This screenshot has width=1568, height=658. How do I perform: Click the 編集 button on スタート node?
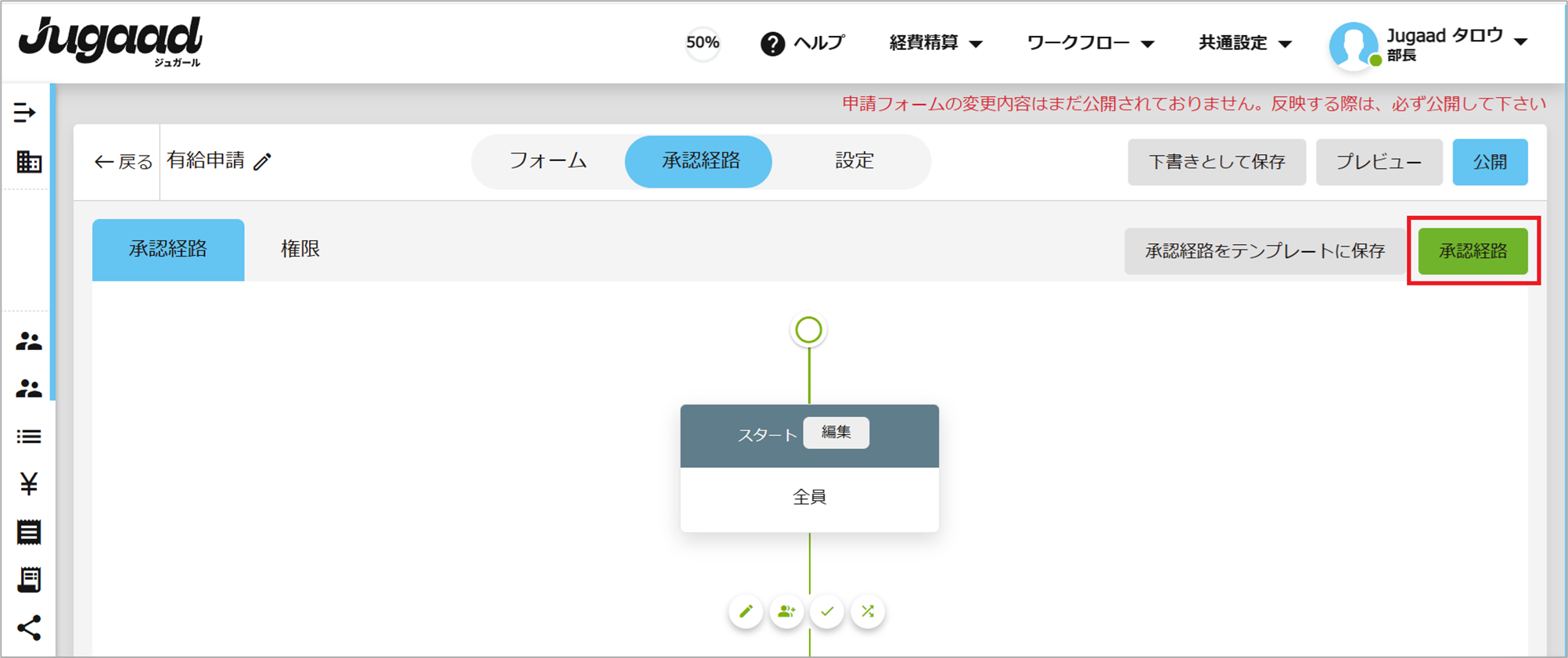836,433
